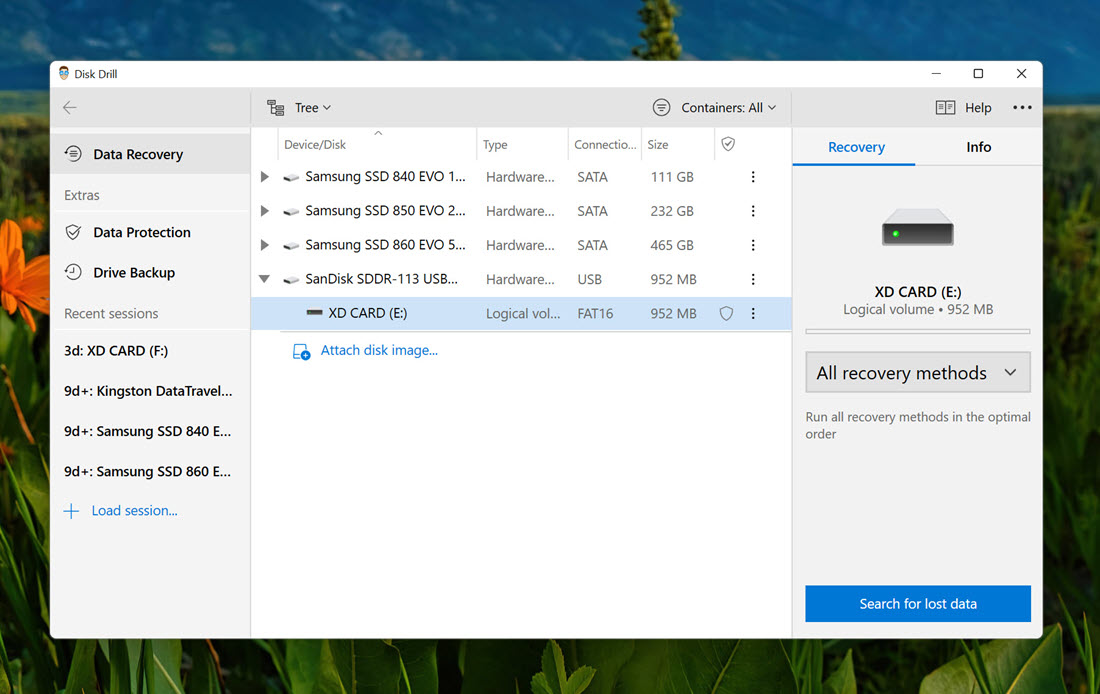Image resolution: width=1100 pixels, height=694 pixels.
Task: Open options menu for XD CARD (E:)
Action: point(753,313)
